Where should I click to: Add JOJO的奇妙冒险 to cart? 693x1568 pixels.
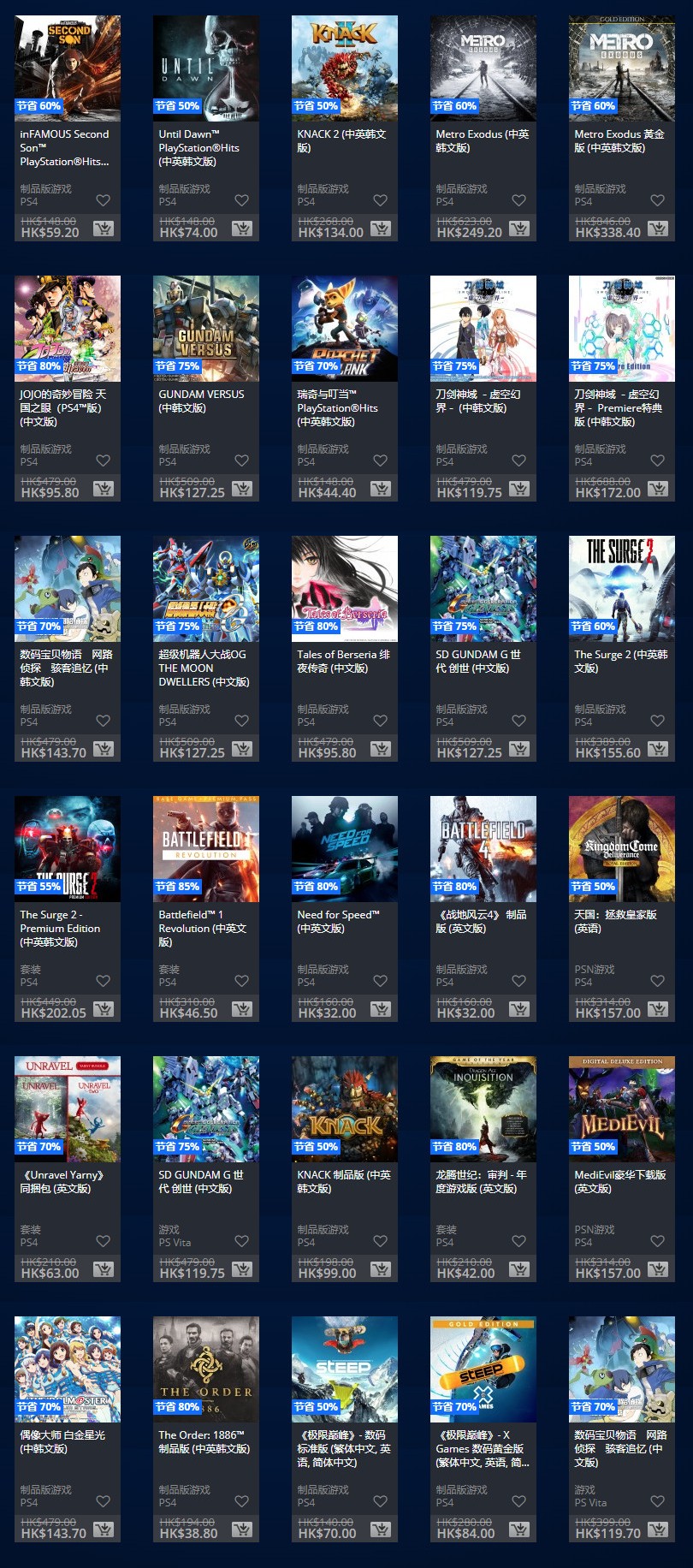coord(104,489)
